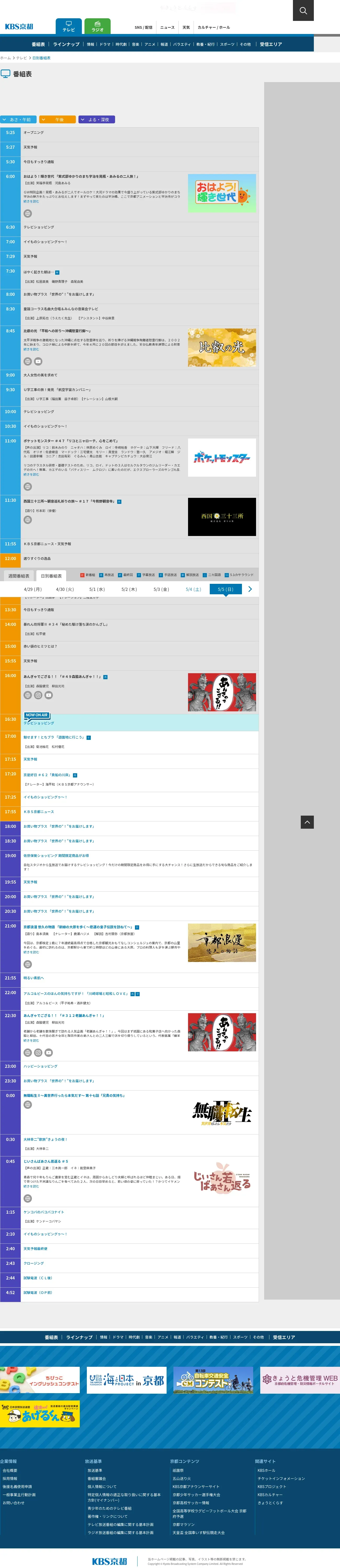Select date 5/1 (水)
Viewport: 340px width, 1568px height.
[x=97, y=589]
